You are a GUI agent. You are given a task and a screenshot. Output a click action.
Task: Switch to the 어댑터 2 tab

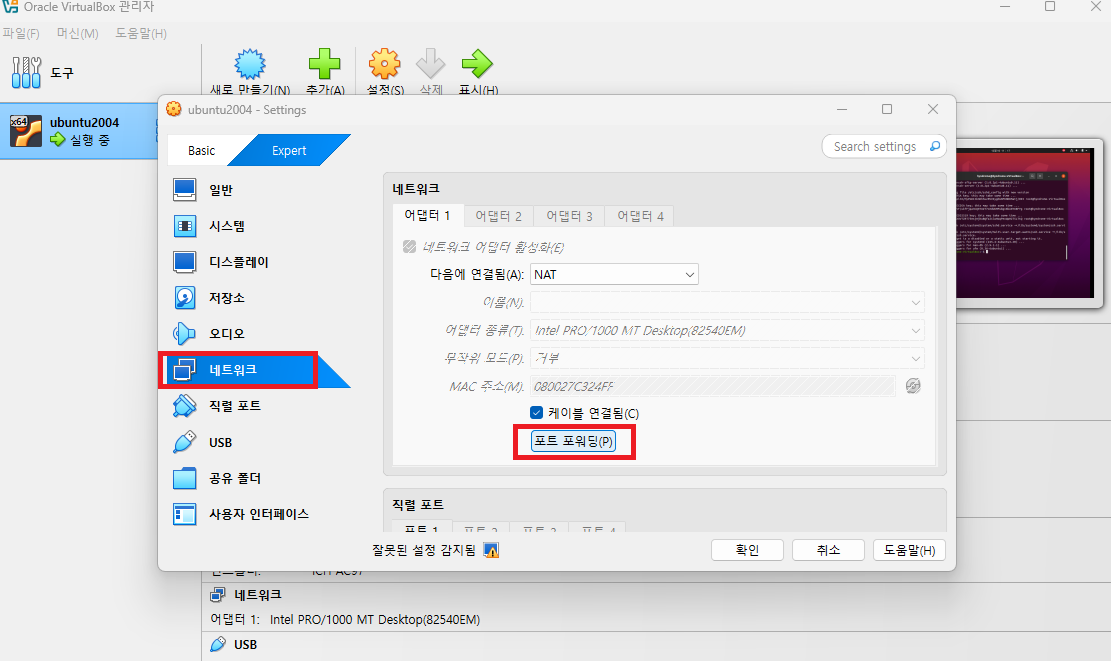(498, 215)
